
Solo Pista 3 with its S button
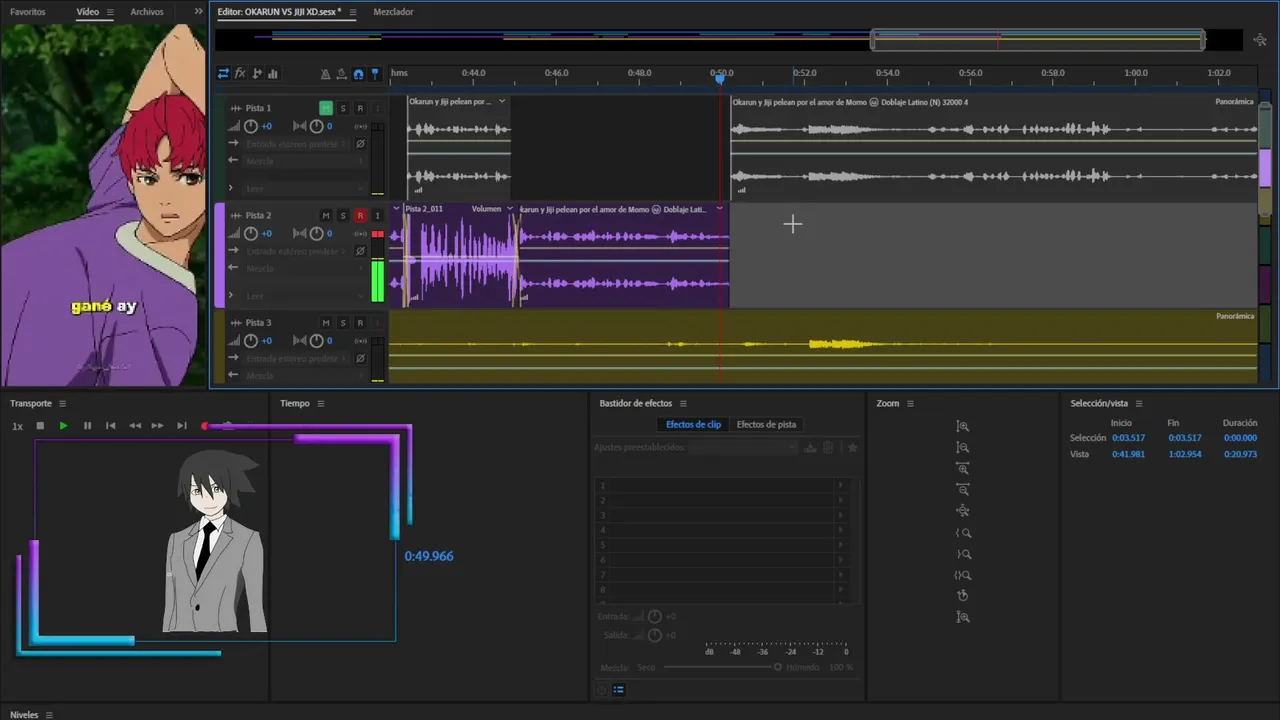(343, 323)
